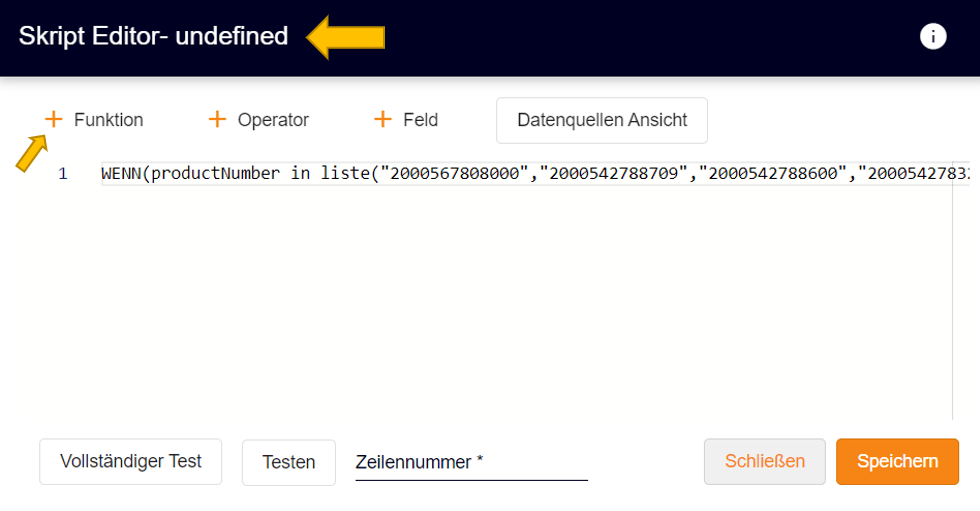
Task: Click the orange plus beside Operator
Action: pos(217,119)
